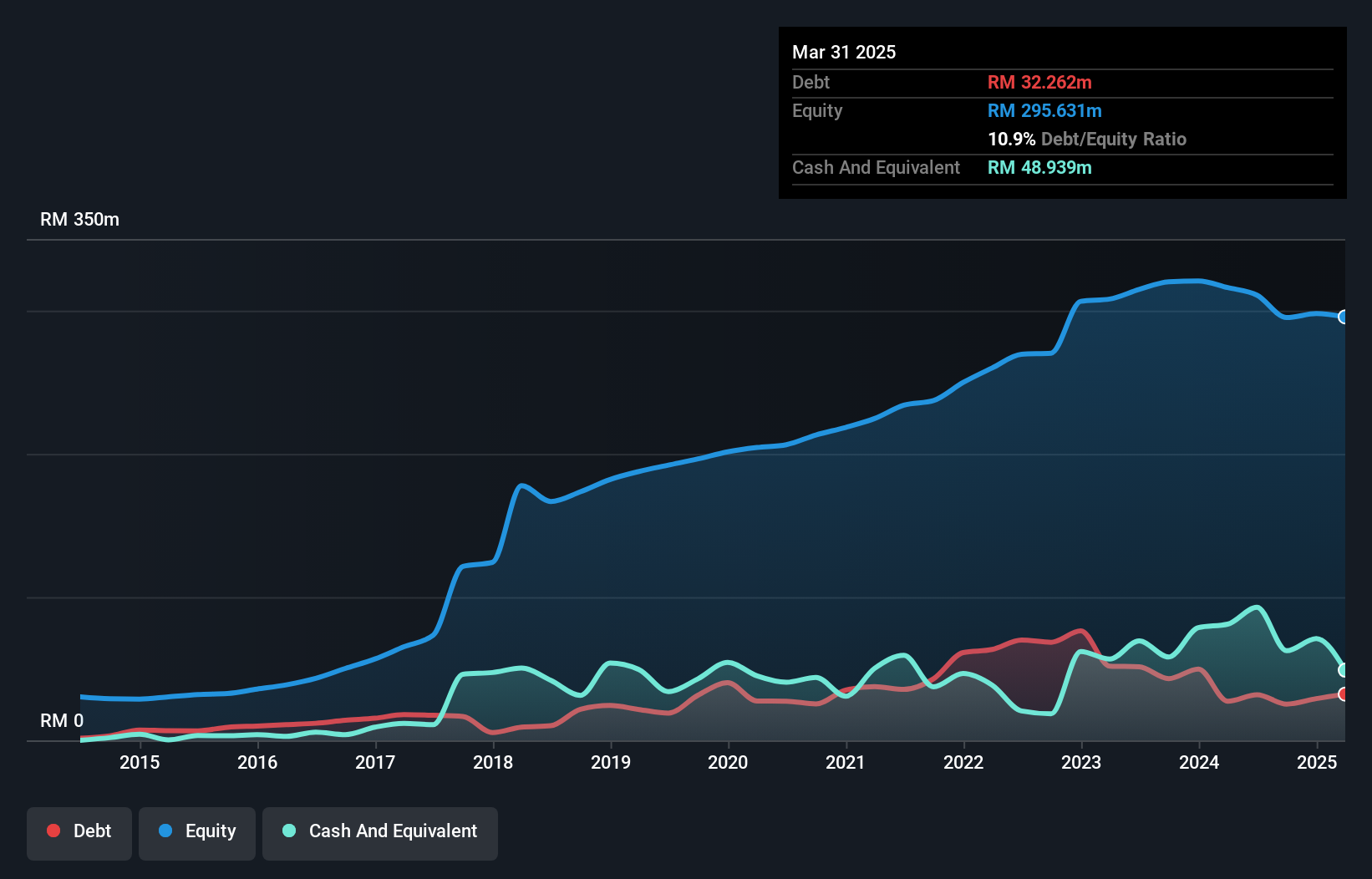Click the blue Equity legend dot
The width and height of the screenshot is (1372, 879).
[x=165, y=831]
